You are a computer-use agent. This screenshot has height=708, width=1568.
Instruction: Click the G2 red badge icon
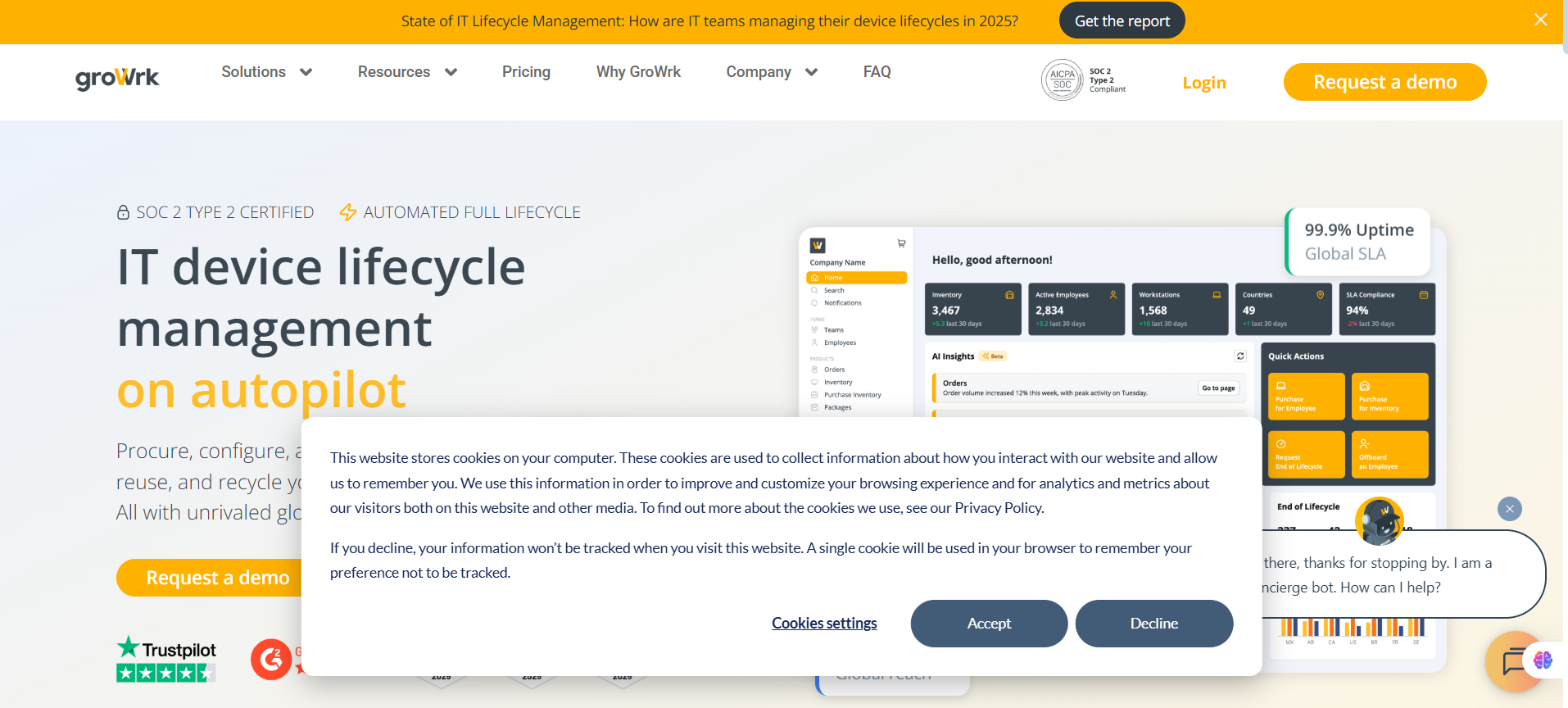[x=271, y=659]
